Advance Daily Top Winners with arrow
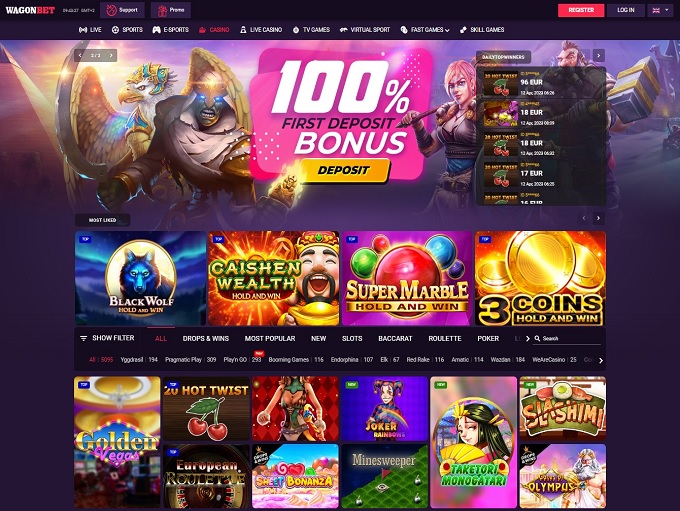Viewport: 680px width, 511px height. 598,56
